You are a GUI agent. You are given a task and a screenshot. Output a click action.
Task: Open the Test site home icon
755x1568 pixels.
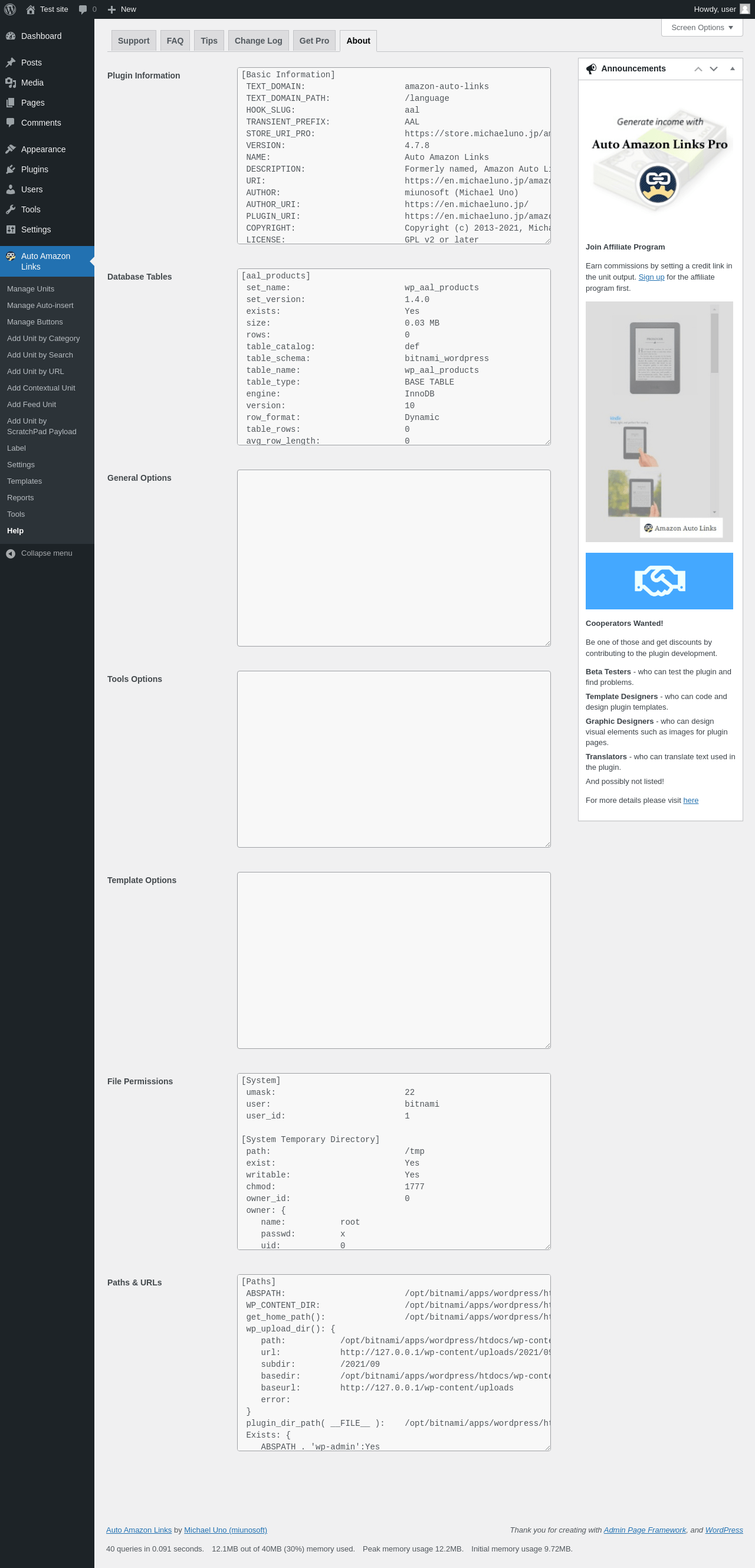[x=31, y=9]
